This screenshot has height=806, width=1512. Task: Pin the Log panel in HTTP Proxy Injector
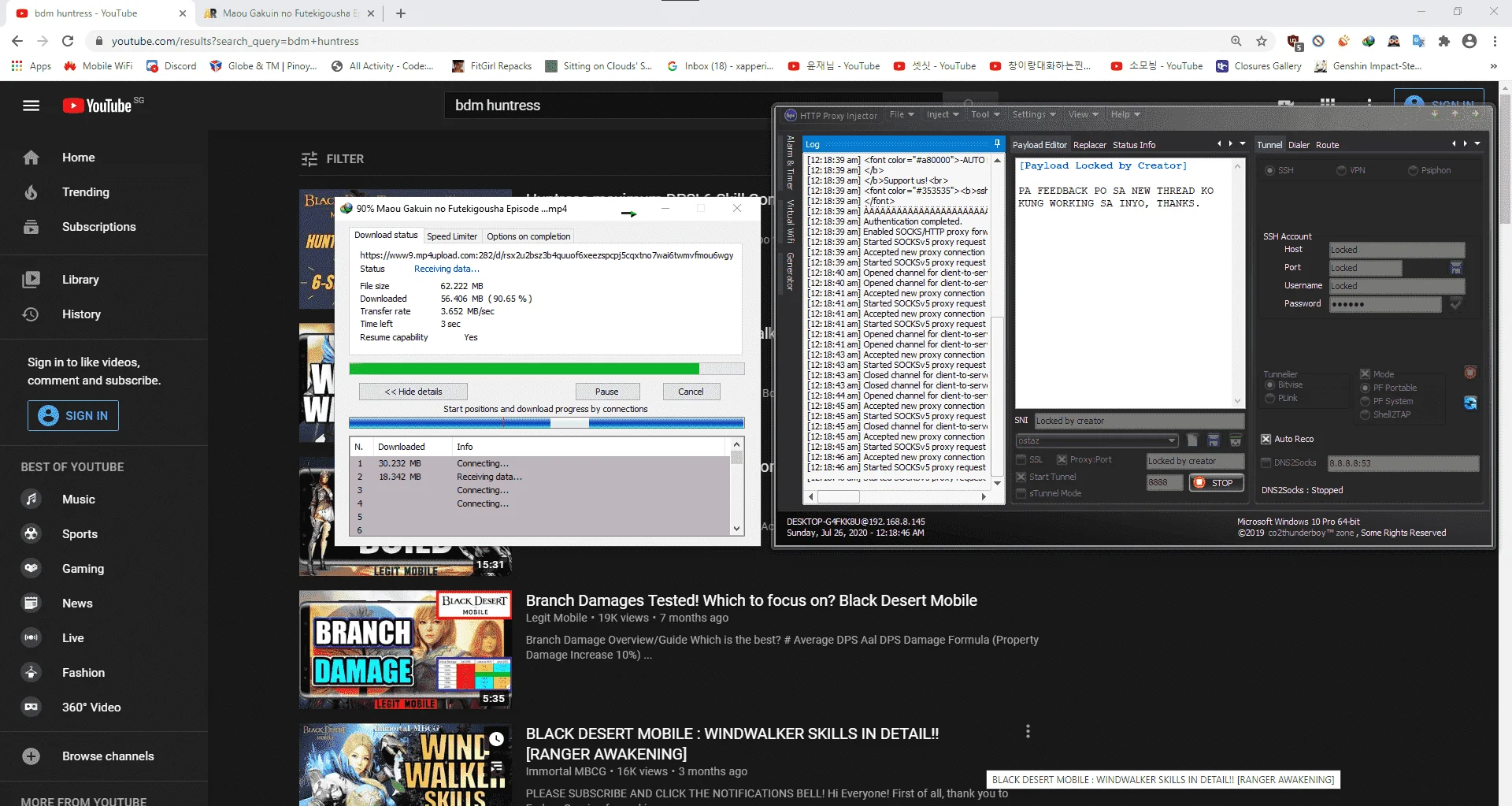tap(996, 144)
